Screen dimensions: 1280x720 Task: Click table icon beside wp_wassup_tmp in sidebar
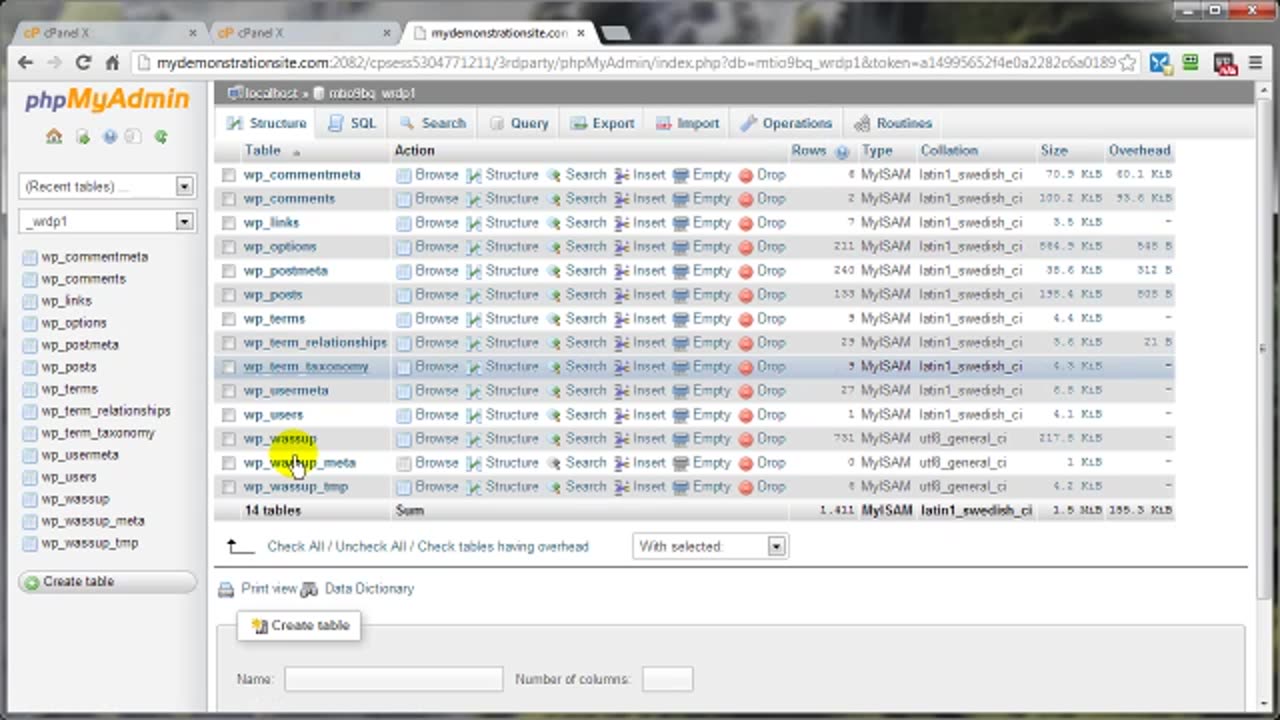click(x=29, y=543)
